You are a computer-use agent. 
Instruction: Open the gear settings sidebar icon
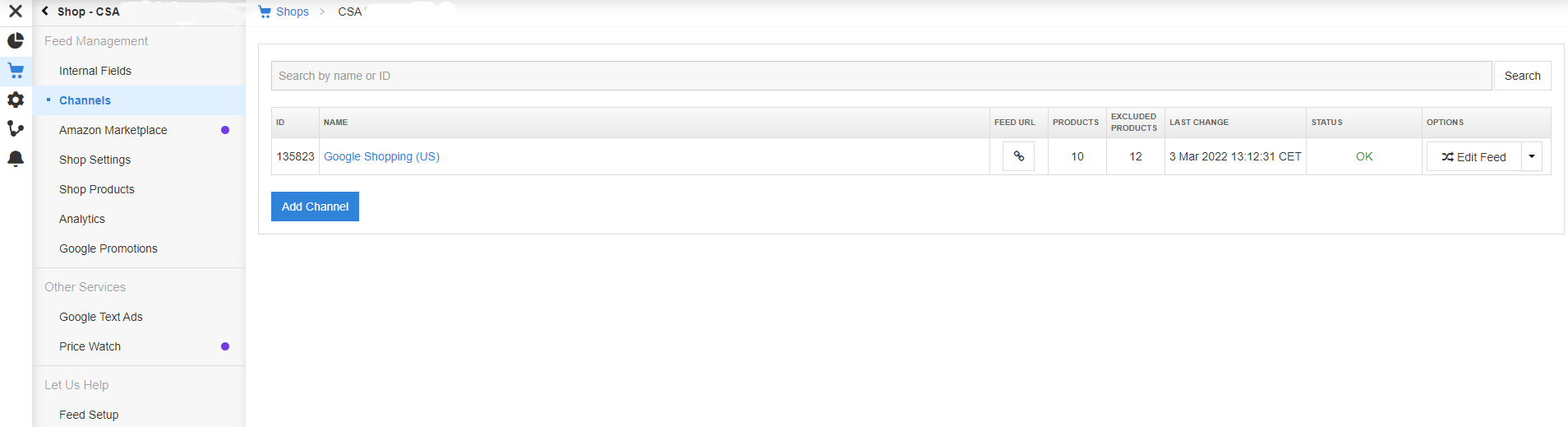(16, 100)
